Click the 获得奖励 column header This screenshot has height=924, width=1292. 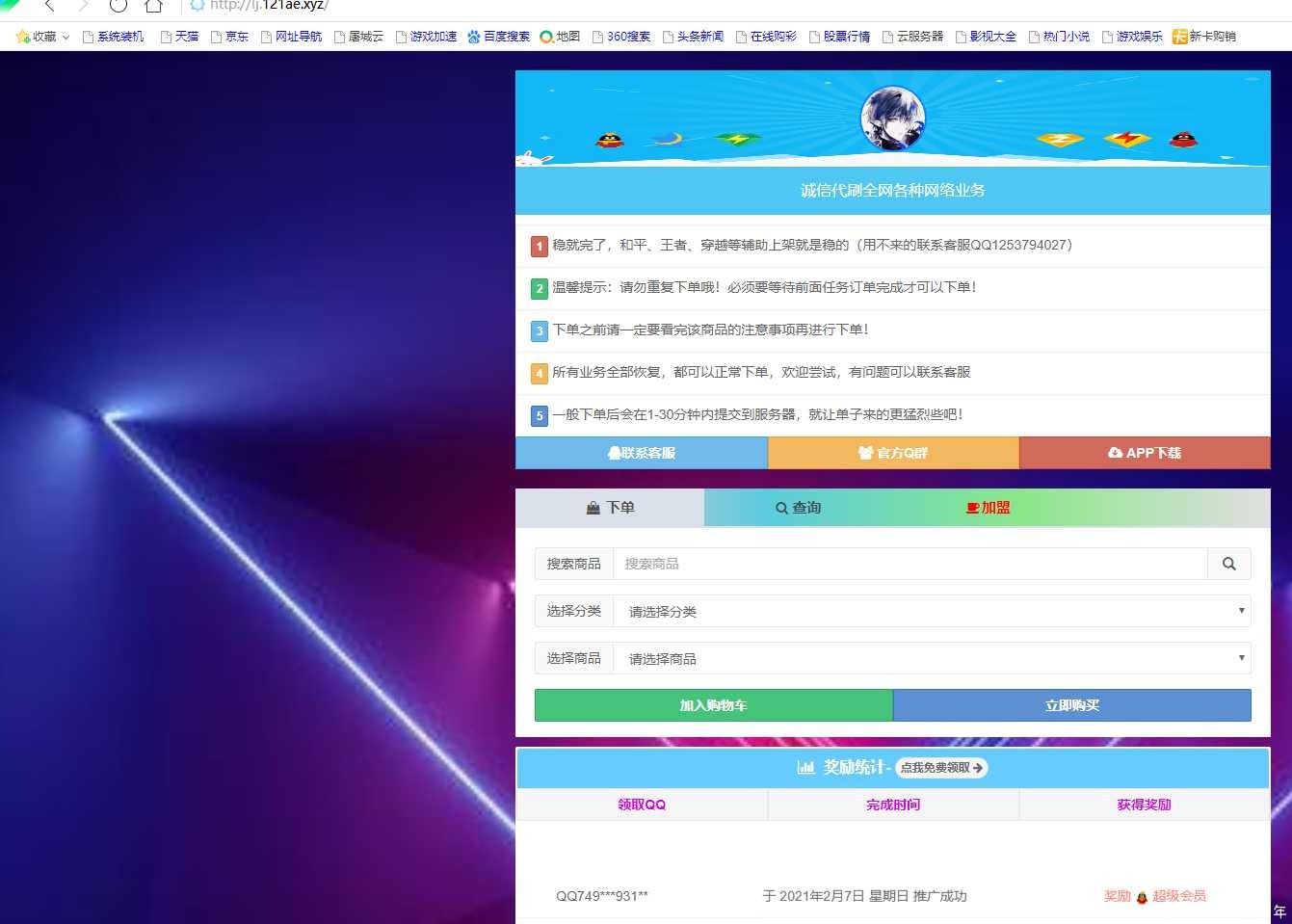pyautogui.click(x=1145, y=805)
